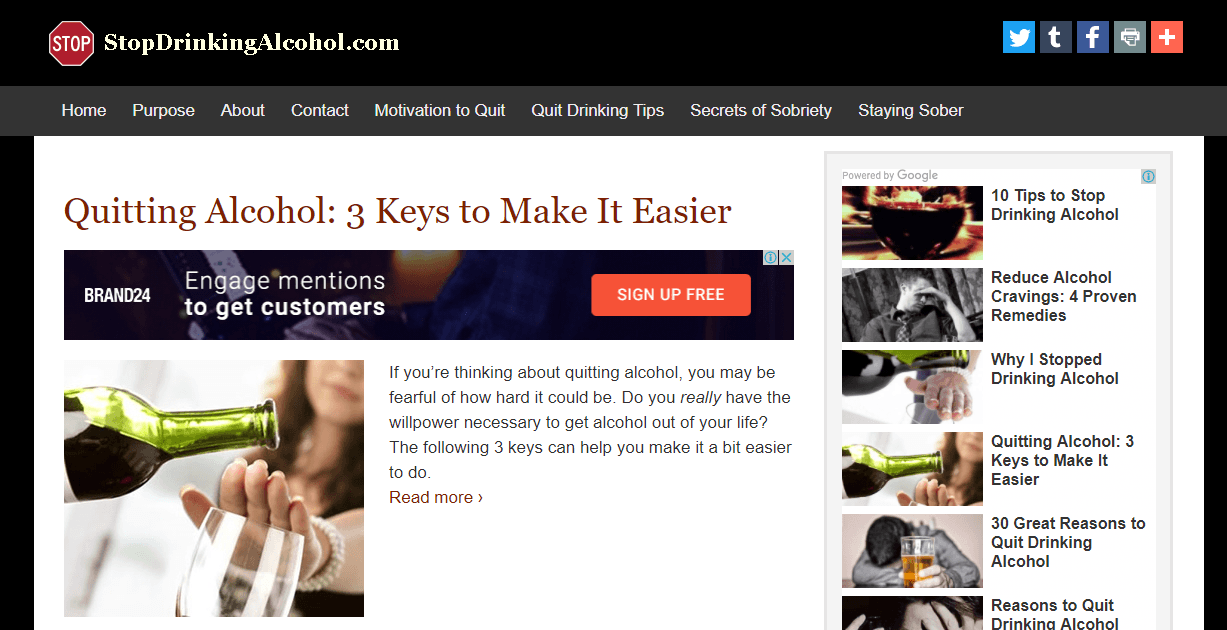Click the red STOP sign logo

point(71,43)
